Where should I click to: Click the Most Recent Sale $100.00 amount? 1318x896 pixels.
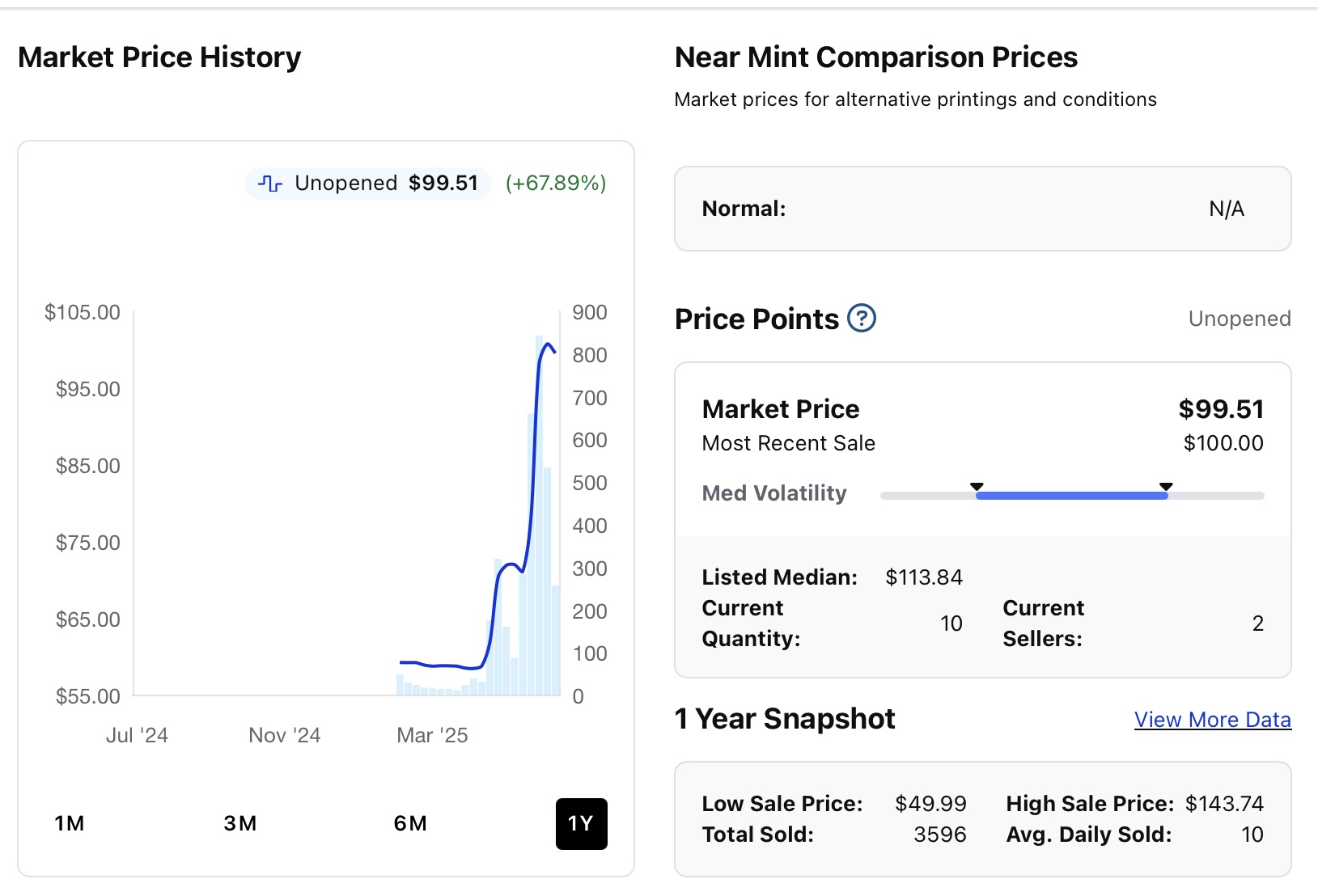click(1223, 443)
